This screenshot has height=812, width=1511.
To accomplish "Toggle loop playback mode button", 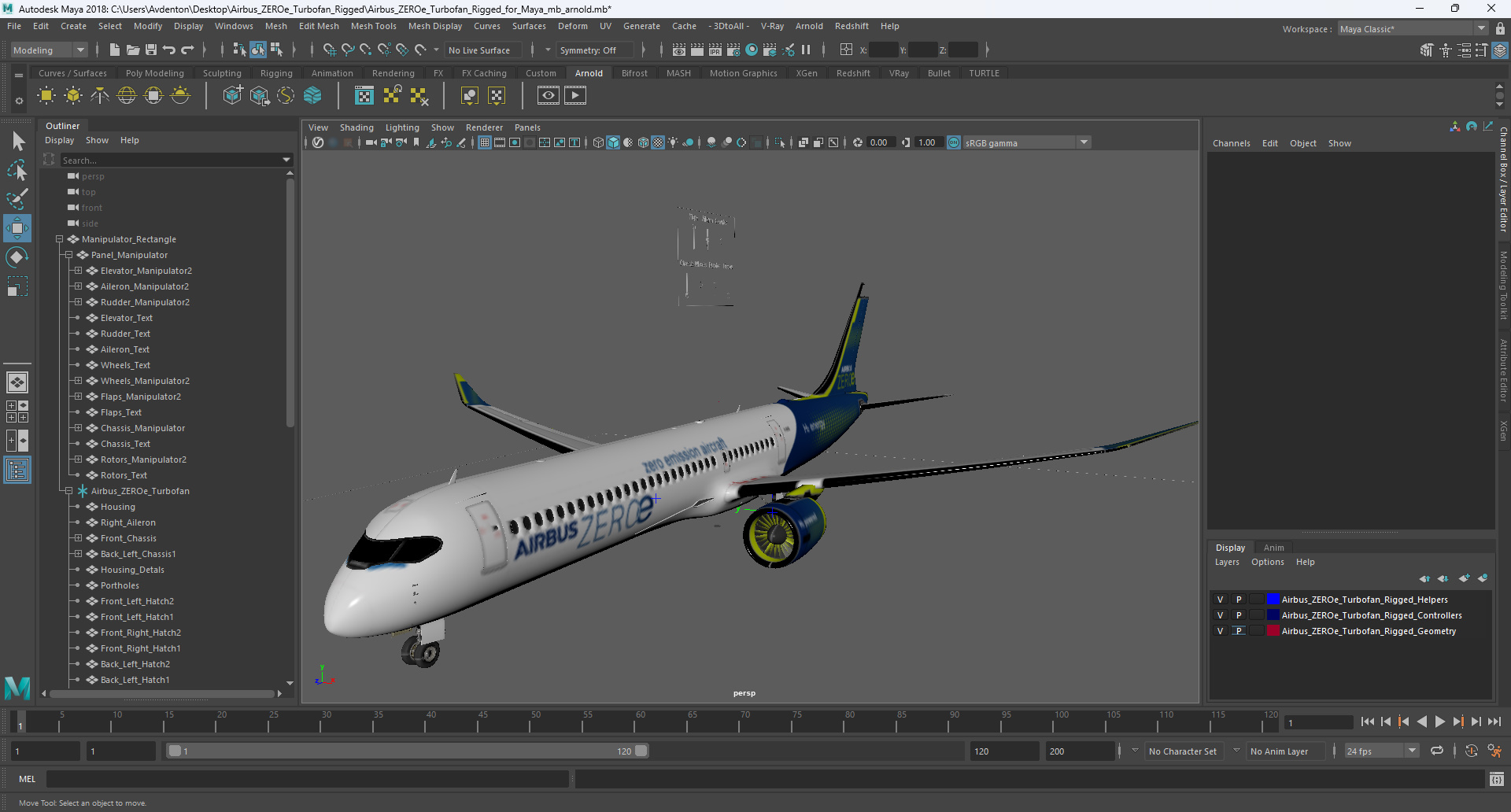I will coord(1437,751).
